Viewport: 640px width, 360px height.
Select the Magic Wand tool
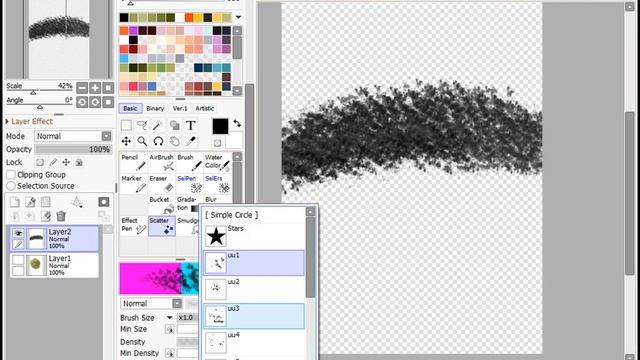click(x=158, y=125)
